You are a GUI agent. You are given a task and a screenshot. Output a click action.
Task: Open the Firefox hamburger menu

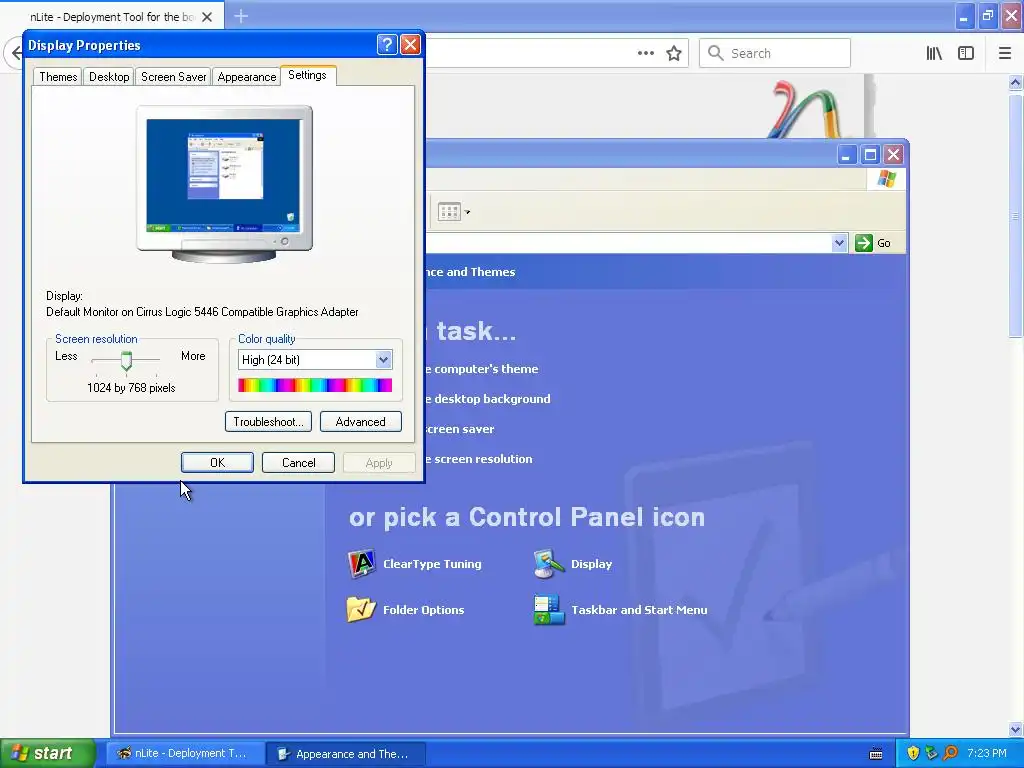tap(1005, 54)
